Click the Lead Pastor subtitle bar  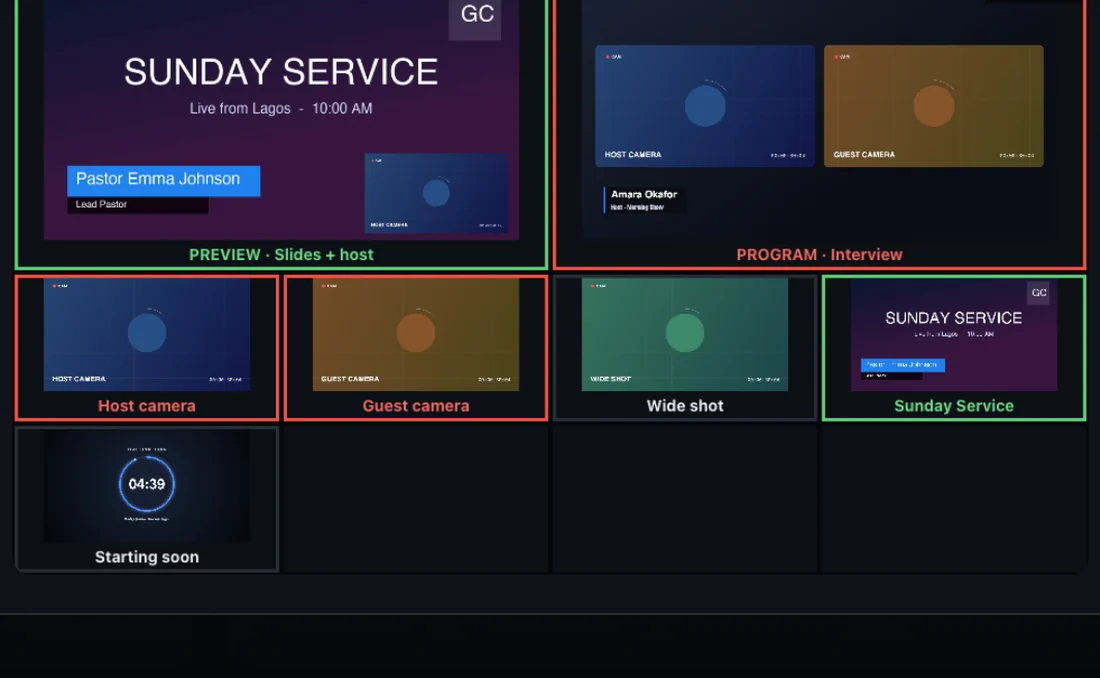click(x=138, y=204)
